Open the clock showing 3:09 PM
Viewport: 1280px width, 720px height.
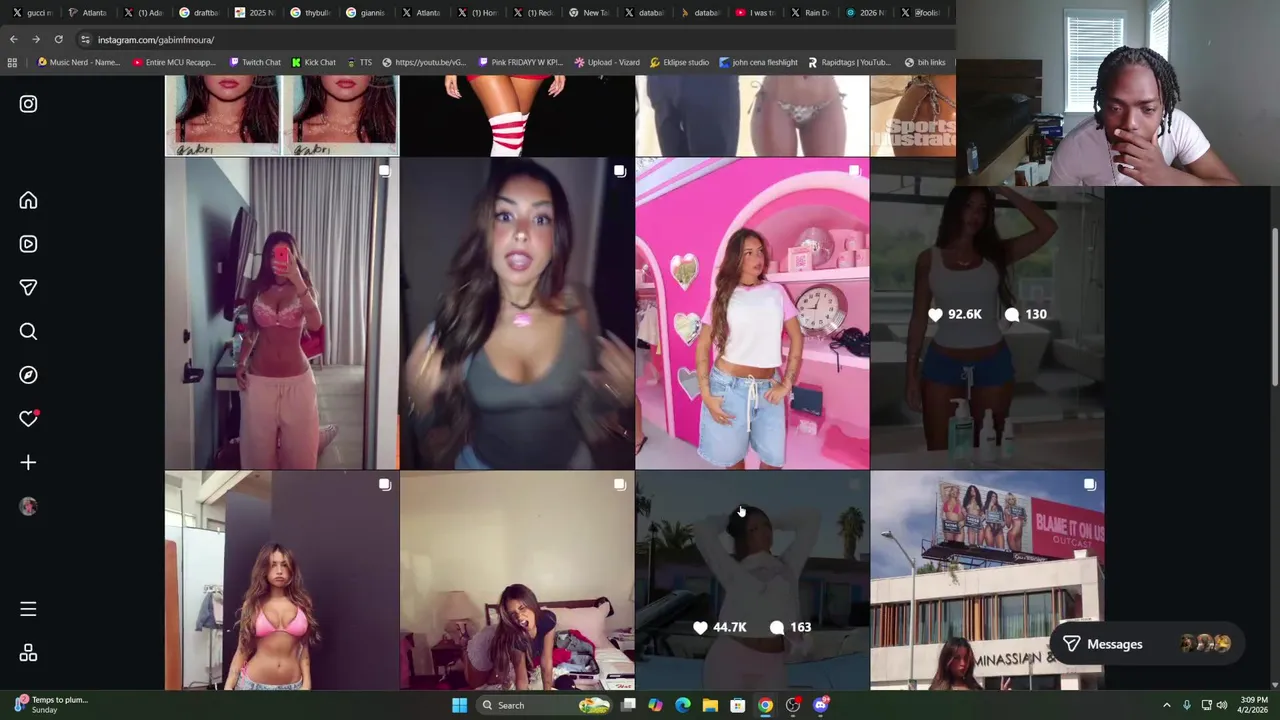(x=1254, y=706)
